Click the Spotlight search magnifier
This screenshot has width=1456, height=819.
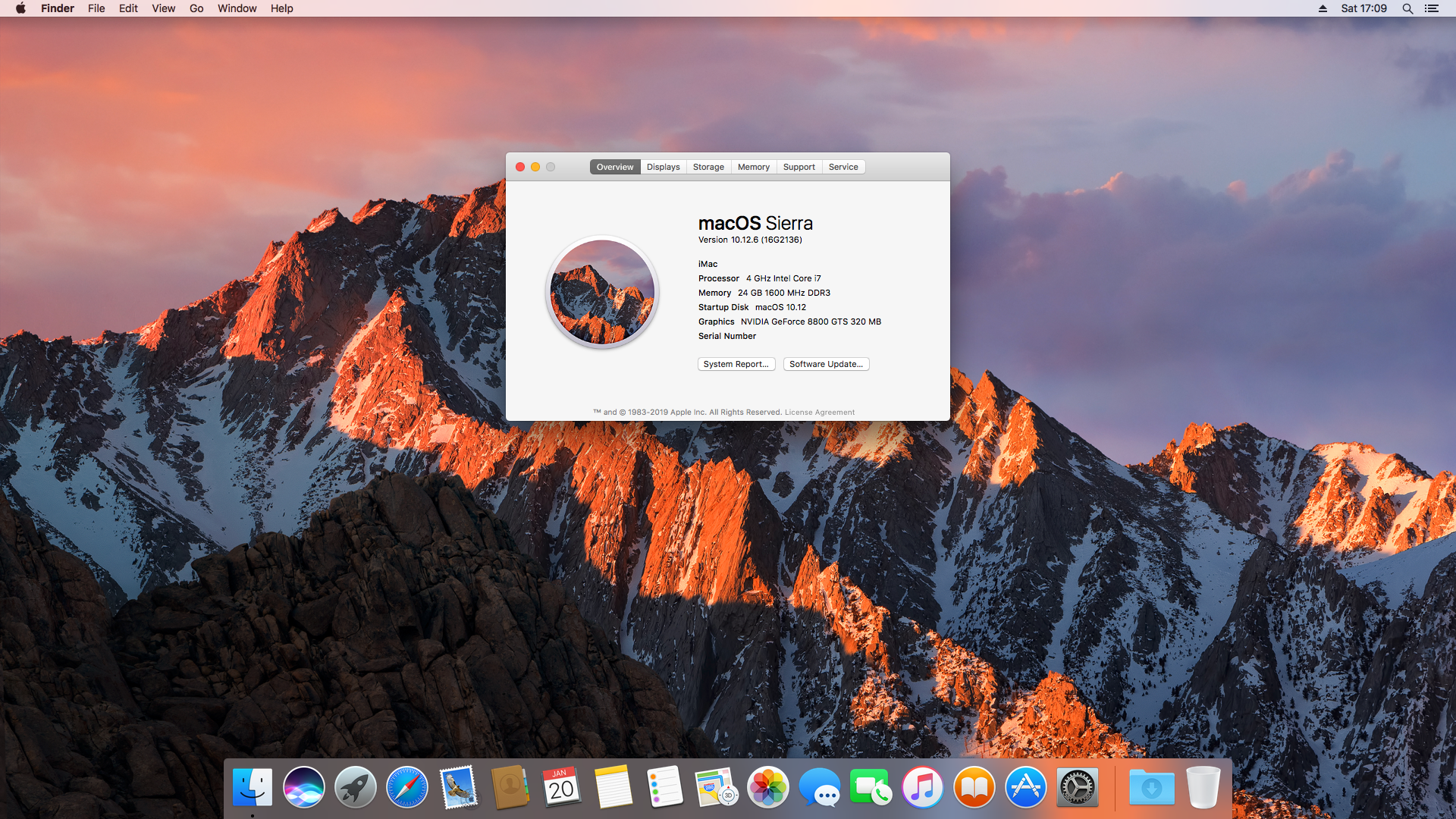coord(1407,8)
